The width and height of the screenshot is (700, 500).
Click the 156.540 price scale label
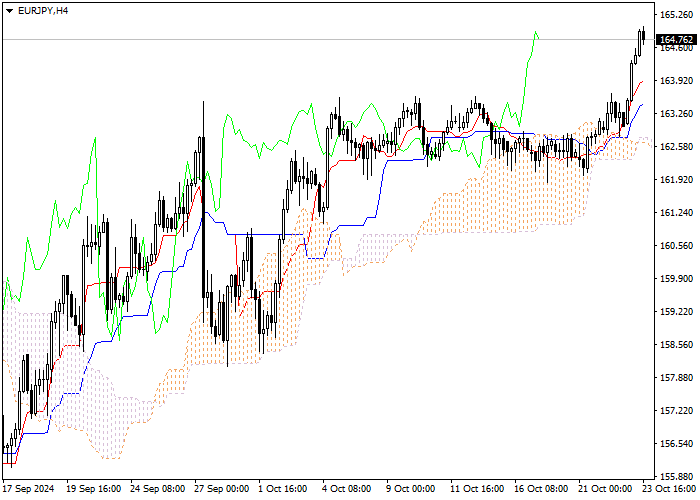(x=676, y=444)
